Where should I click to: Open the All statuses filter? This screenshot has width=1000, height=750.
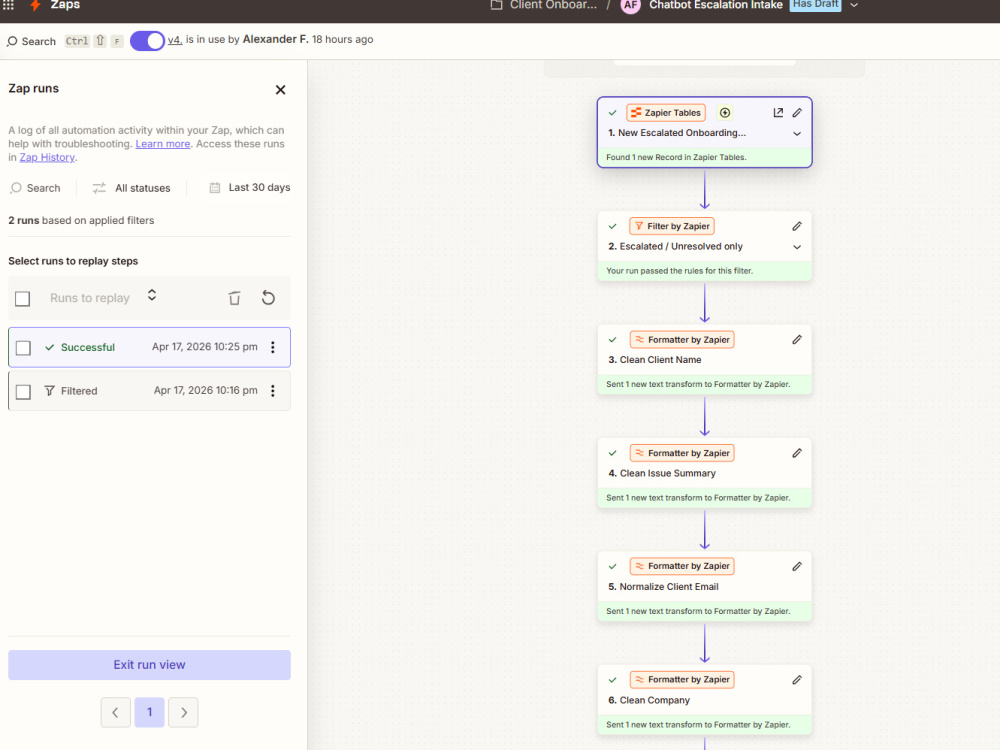[131, 188]
